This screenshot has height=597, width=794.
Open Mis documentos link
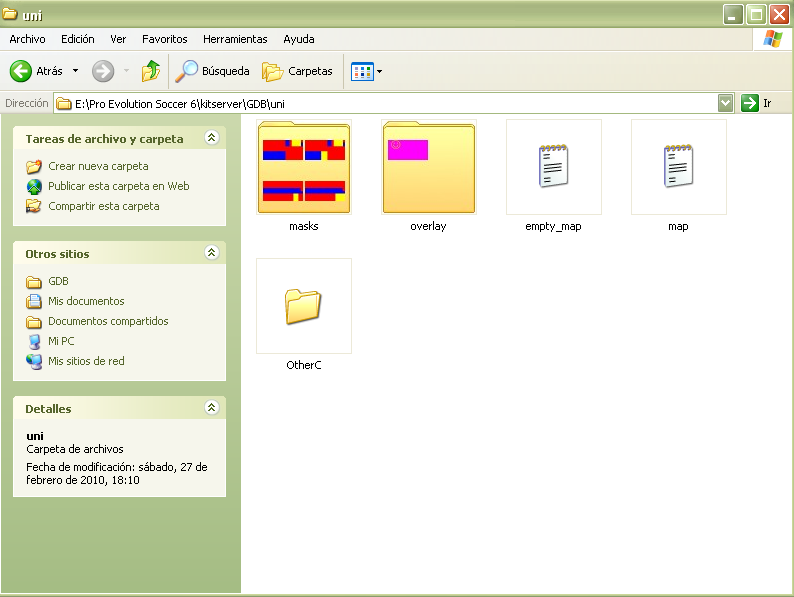click(x=86, y=301)
